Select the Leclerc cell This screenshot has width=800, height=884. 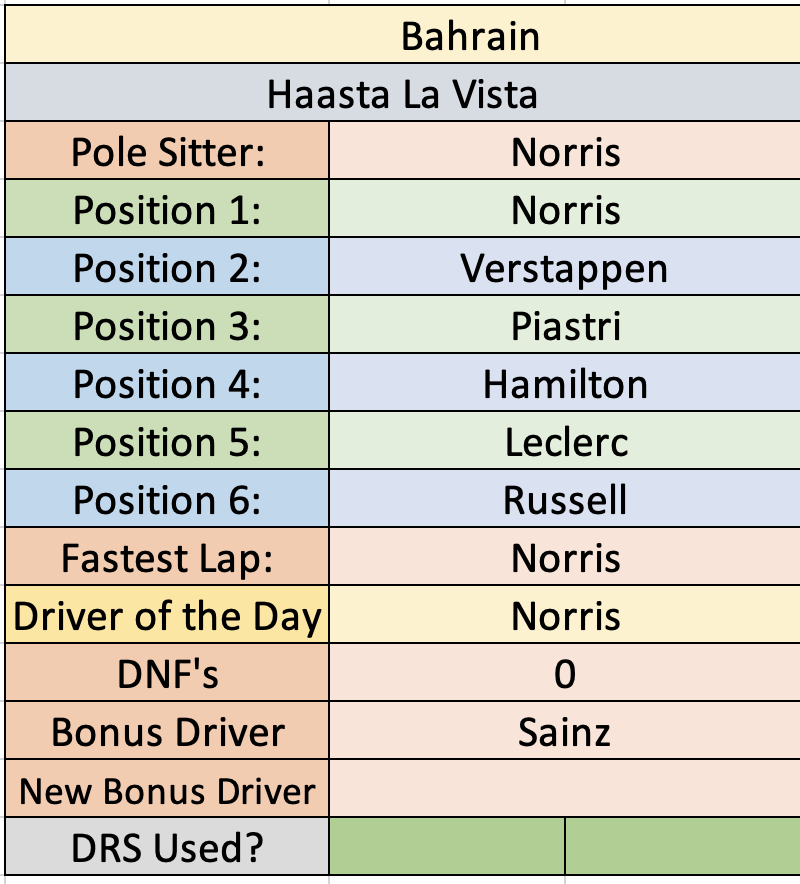click(565, 441)
